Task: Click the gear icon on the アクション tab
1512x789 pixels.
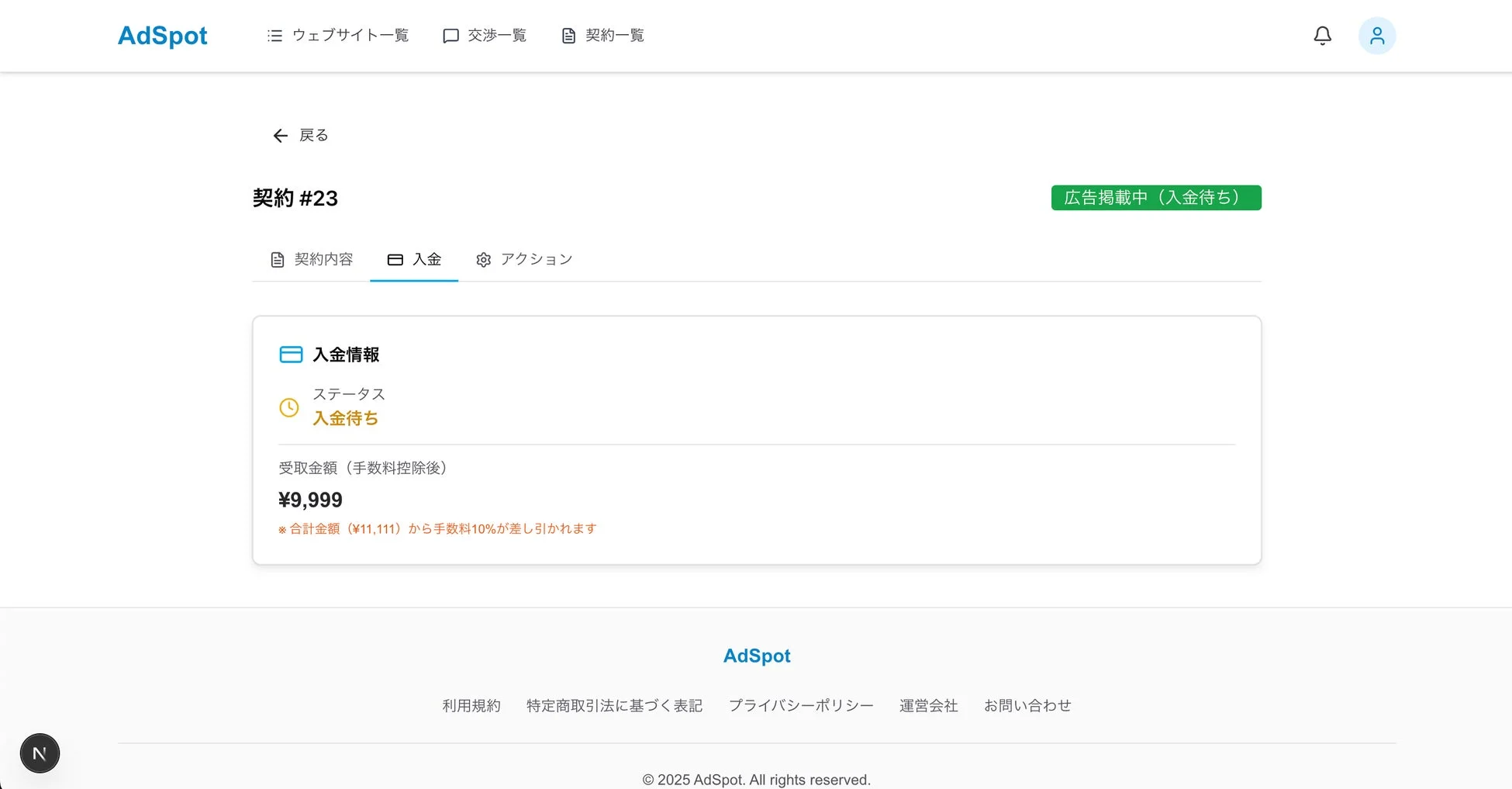Action: point(483,259)
